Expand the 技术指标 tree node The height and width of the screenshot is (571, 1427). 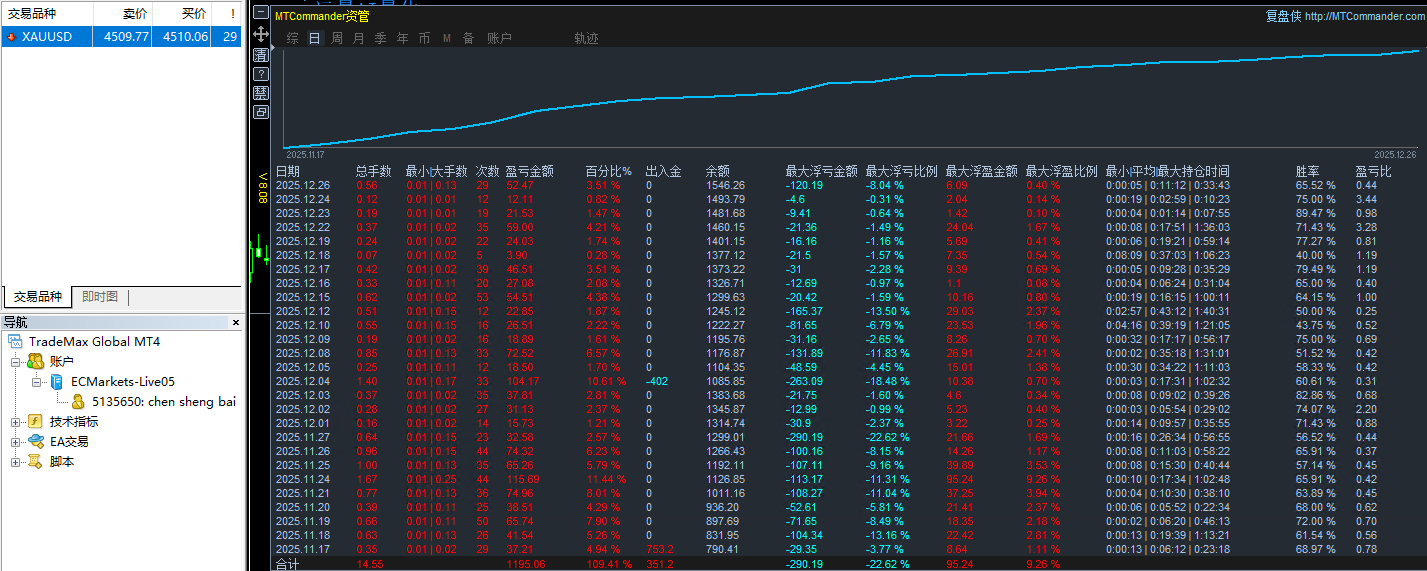click(15, 422)
